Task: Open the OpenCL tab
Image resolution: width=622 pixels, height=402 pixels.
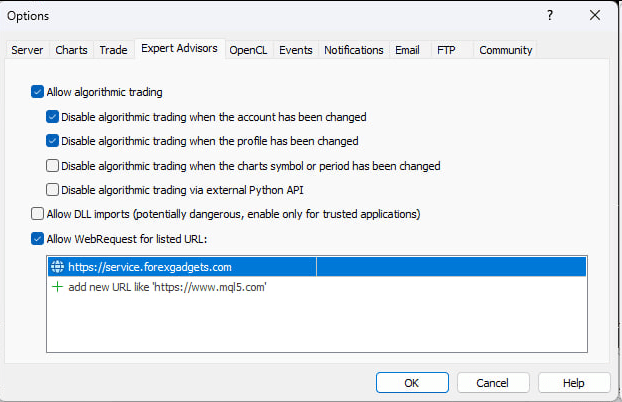Action: [x=248, y=50]
